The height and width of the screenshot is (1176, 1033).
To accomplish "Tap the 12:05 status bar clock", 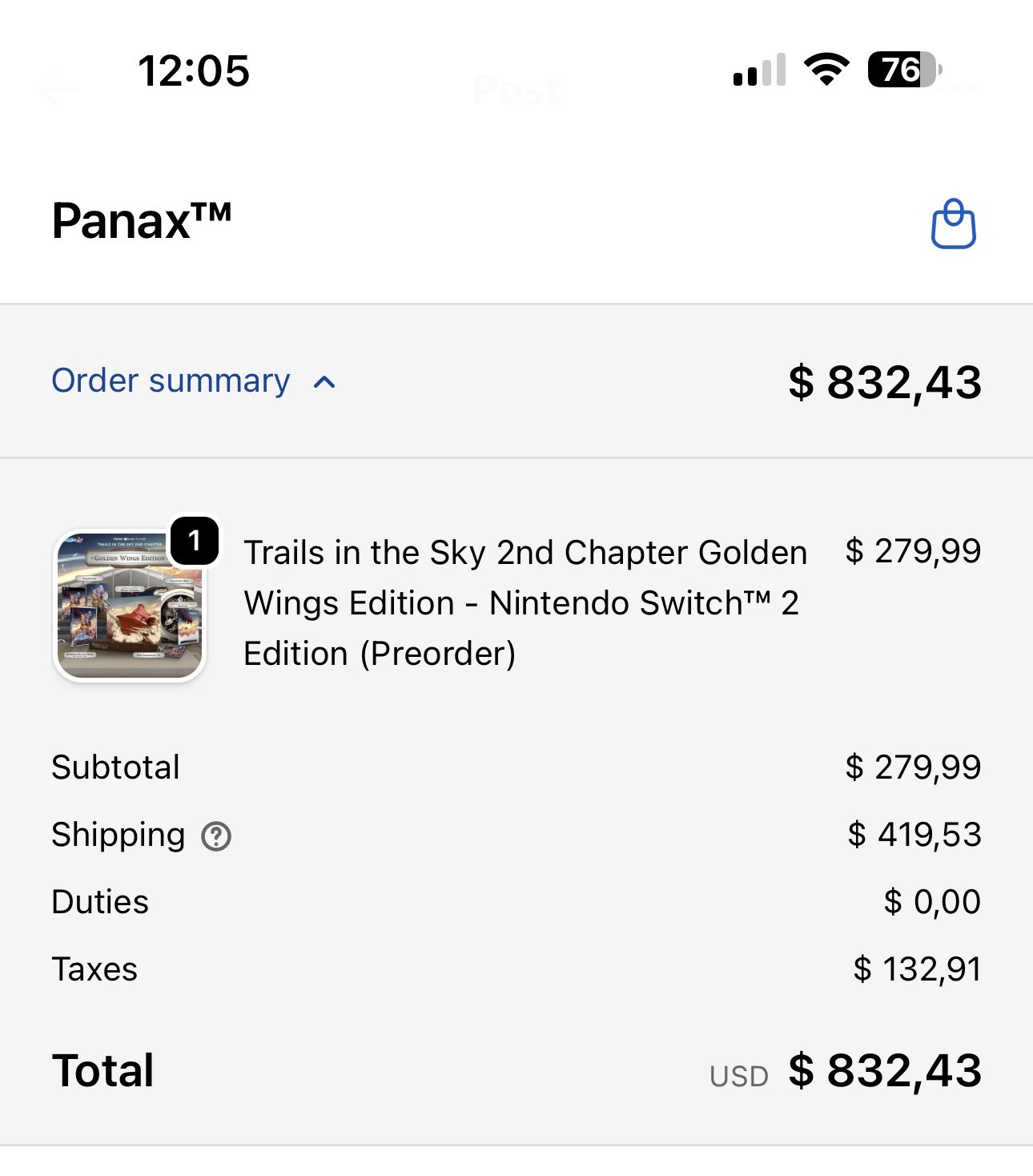I will pyautogui.click(x=194, y=70).
